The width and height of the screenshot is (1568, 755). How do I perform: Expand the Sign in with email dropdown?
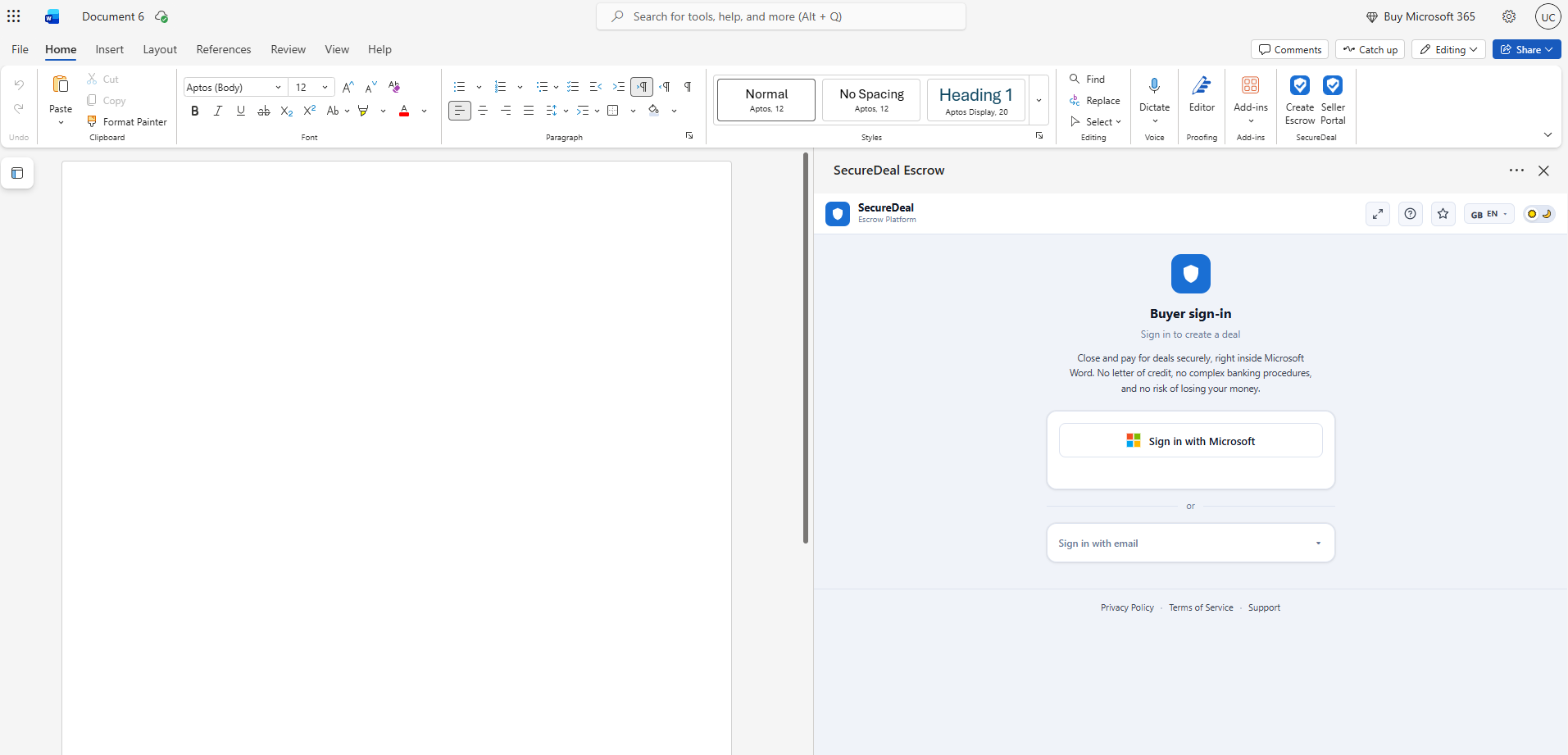(x=1190, y=543)
